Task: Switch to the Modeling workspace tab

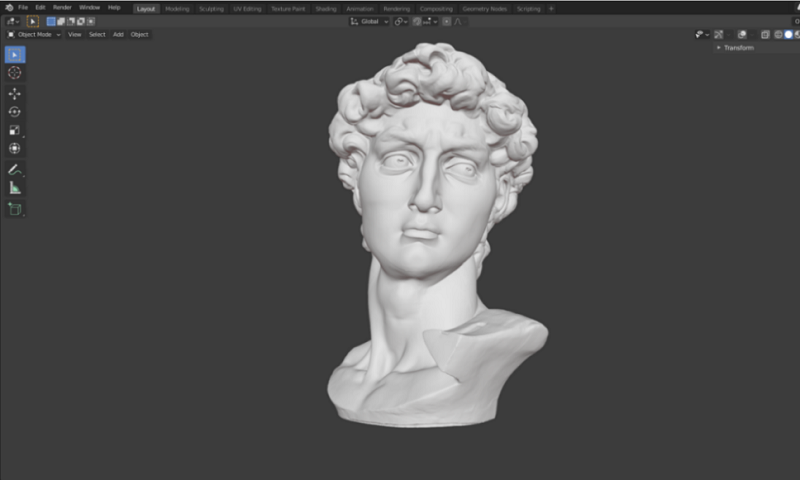Action: click(x=177, y=9)
